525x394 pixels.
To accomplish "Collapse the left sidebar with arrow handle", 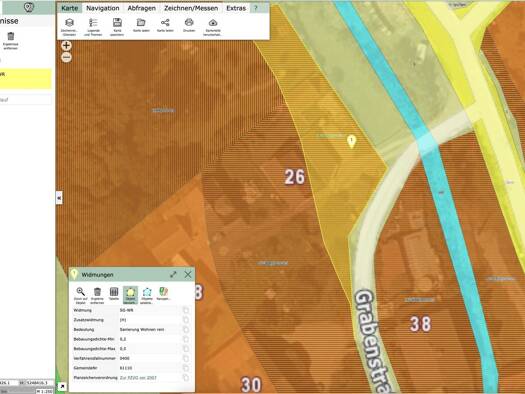I will point(59,198).
